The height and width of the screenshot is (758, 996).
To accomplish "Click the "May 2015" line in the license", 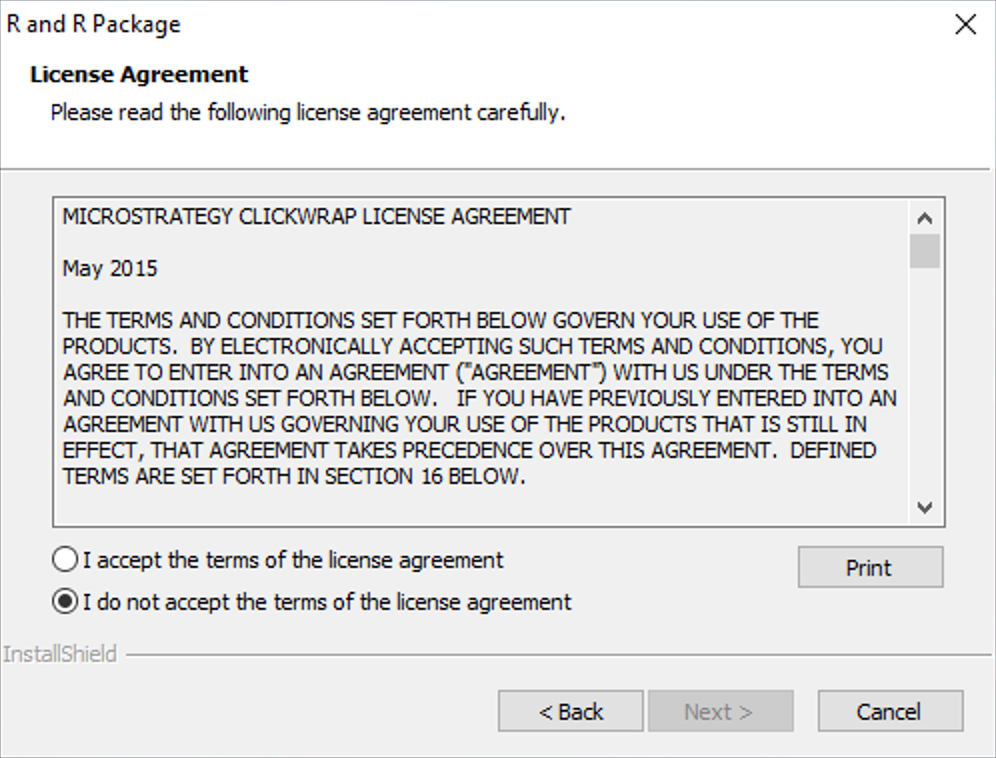I will tap(110, 268).
